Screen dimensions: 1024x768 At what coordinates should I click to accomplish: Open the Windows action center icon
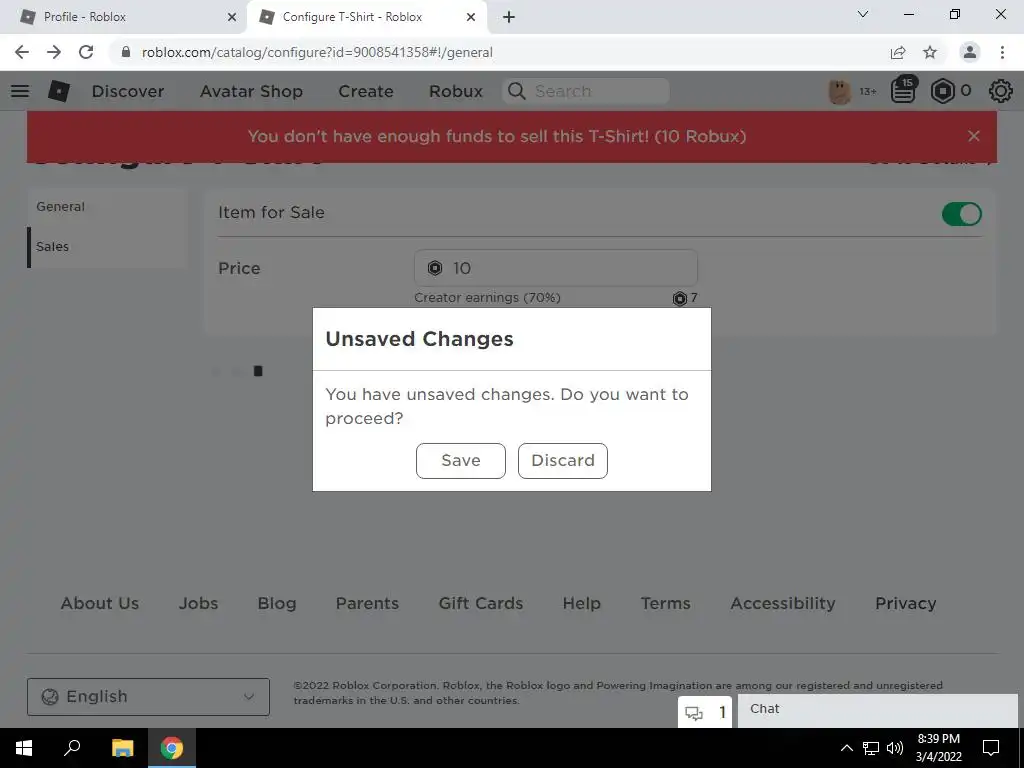[991, 748]
